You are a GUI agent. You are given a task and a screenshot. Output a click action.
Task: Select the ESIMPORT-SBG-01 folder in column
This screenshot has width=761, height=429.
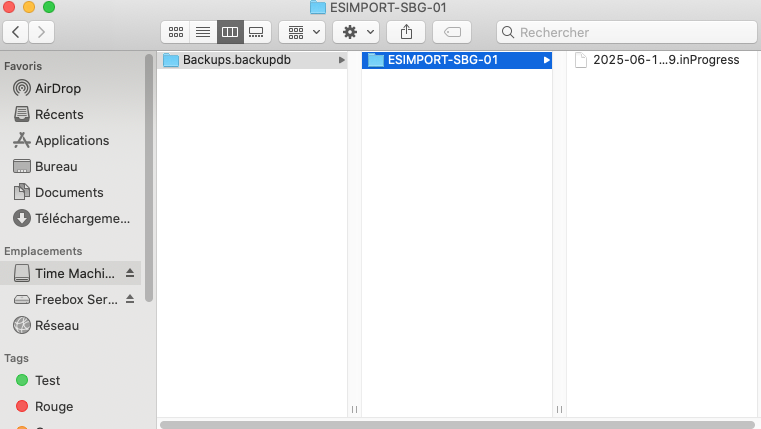point(457,60)
